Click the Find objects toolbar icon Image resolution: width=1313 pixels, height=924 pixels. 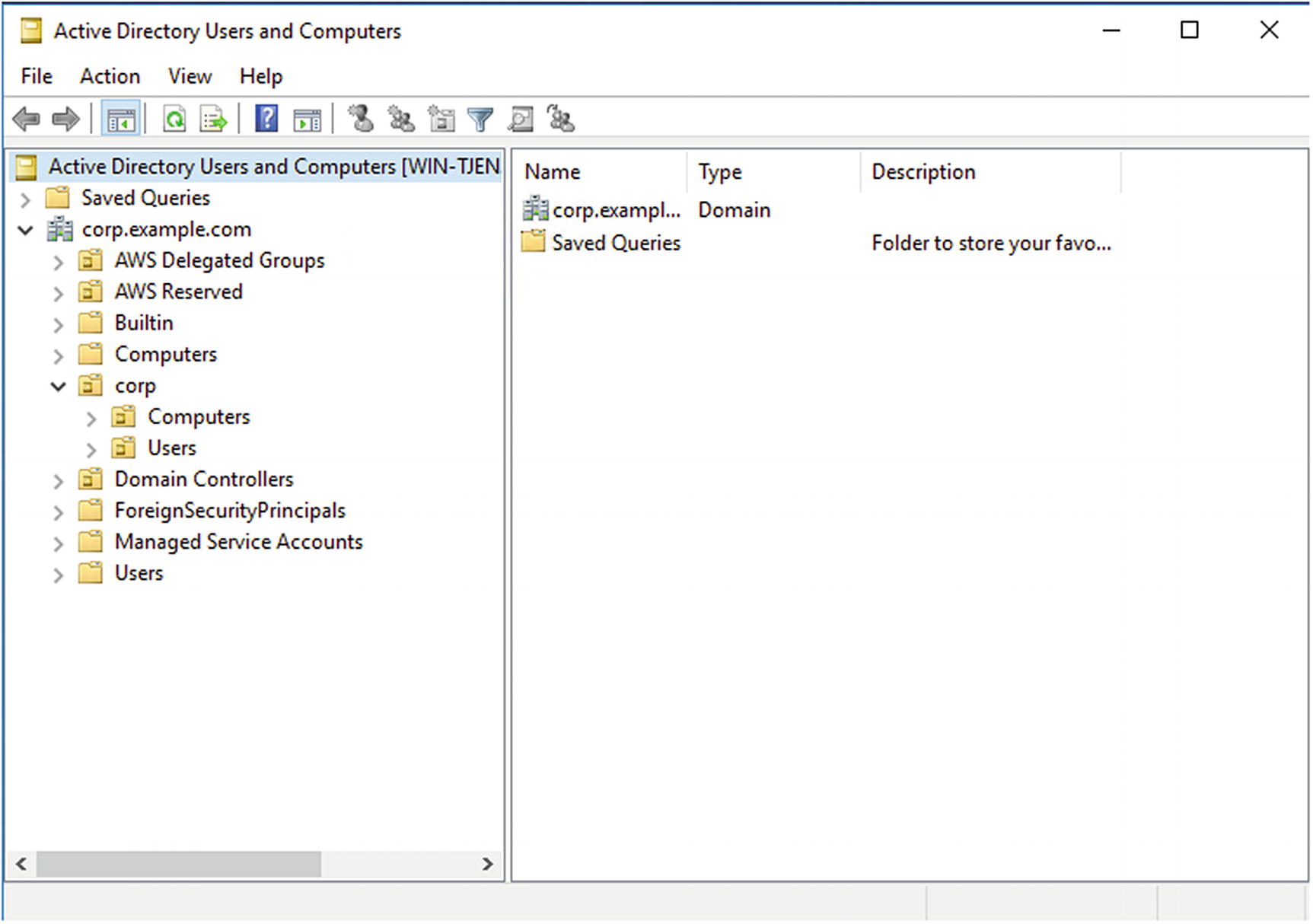pyautogui.click(x=521, y=119)
